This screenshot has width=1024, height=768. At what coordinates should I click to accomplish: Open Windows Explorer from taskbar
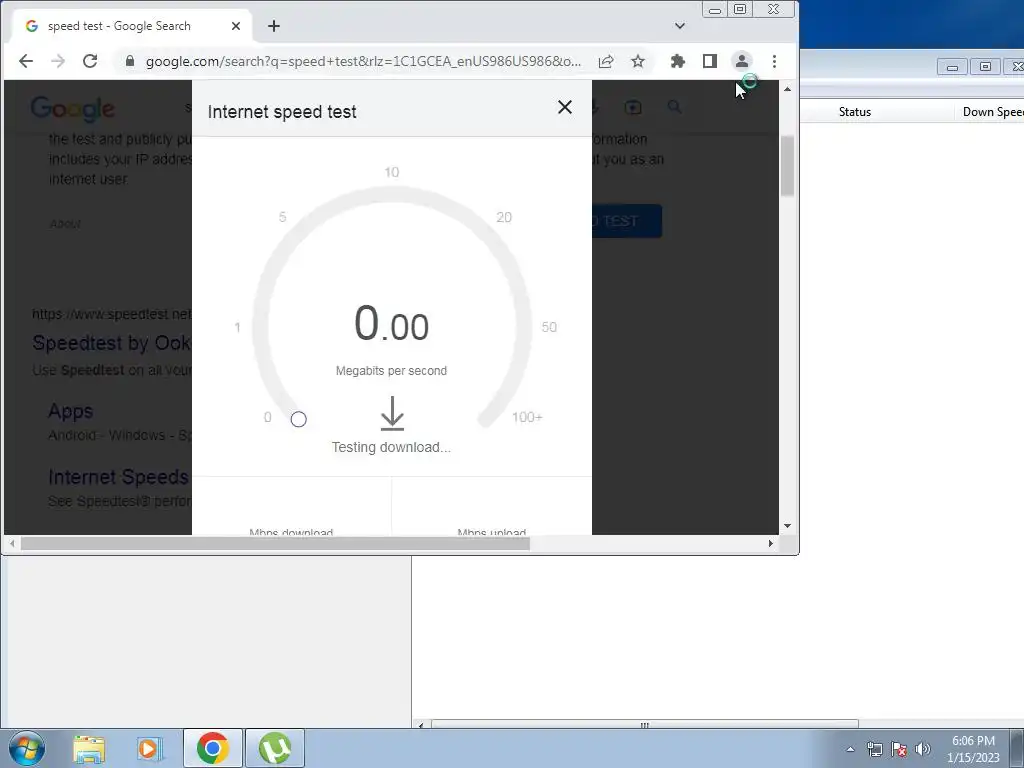pos(89,748)
